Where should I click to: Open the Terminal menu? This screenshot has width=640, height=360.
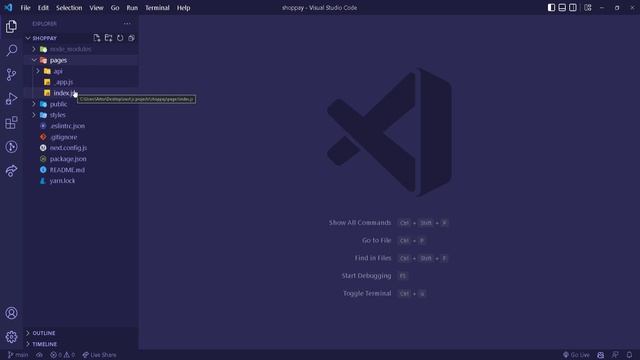coord(157,8)
